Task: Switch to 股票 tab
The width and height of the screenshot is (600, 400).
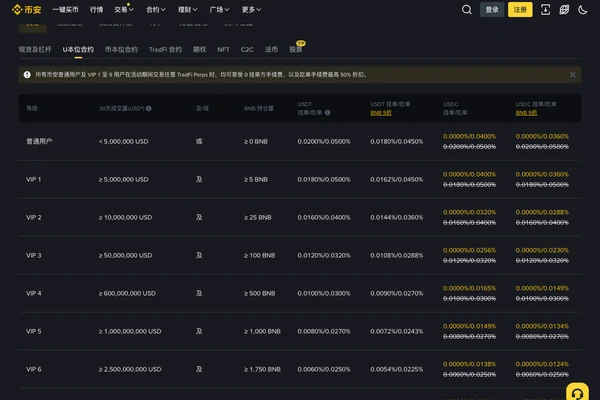Action: (x=296, y=49)
